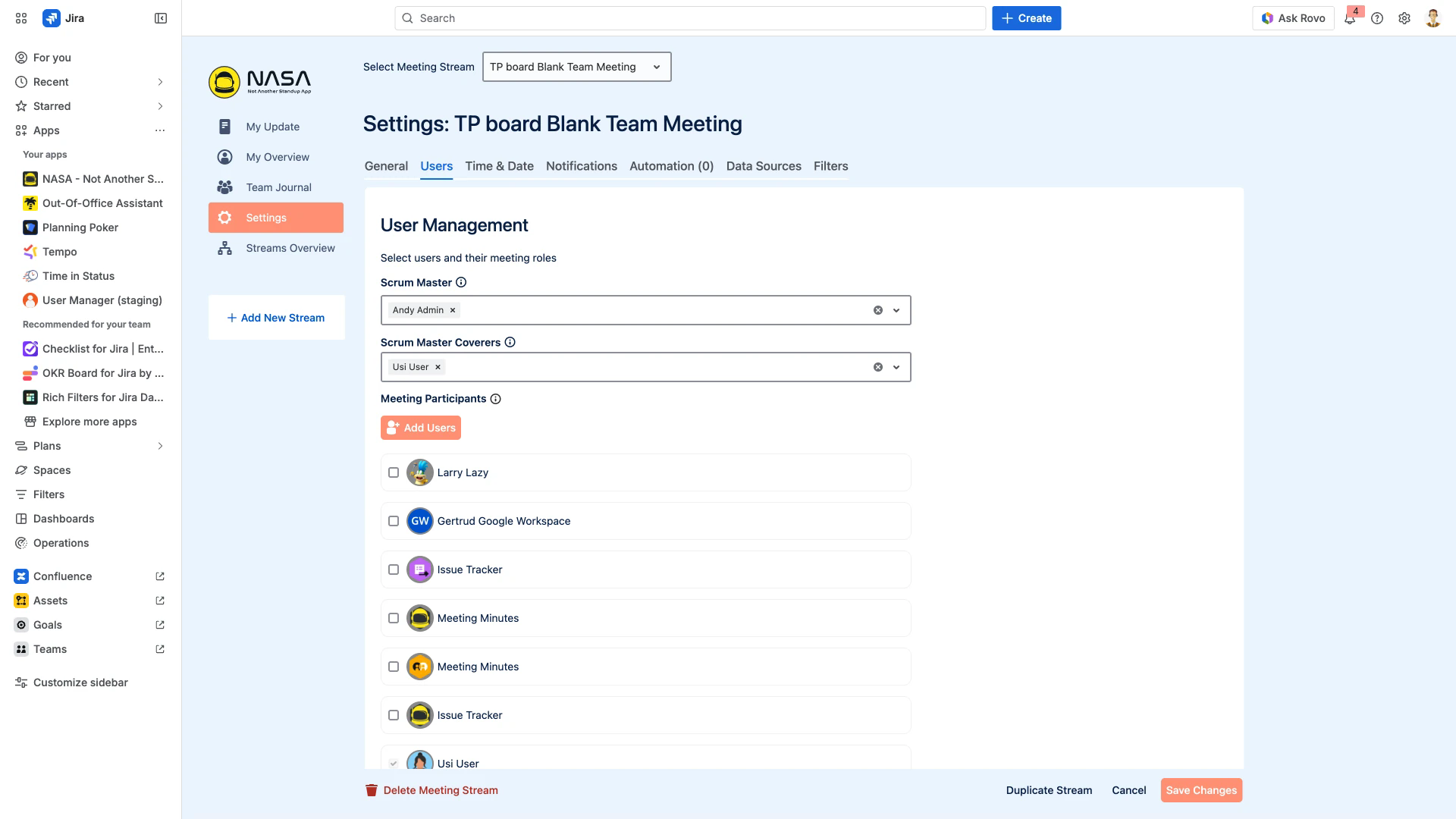
Task: Check the first Meeting Minutes user
Action: [x=394, y=618]
